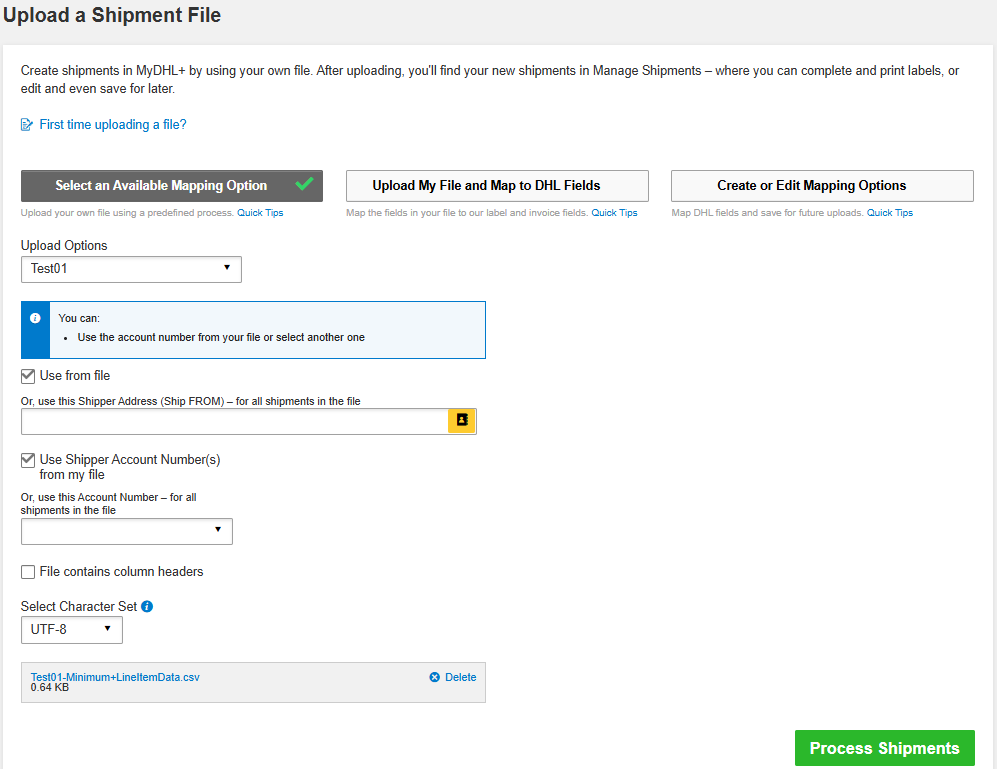Enable File contains column headers checkbox
Viewport: 997px width, 769px height.
tap(28, 572)
